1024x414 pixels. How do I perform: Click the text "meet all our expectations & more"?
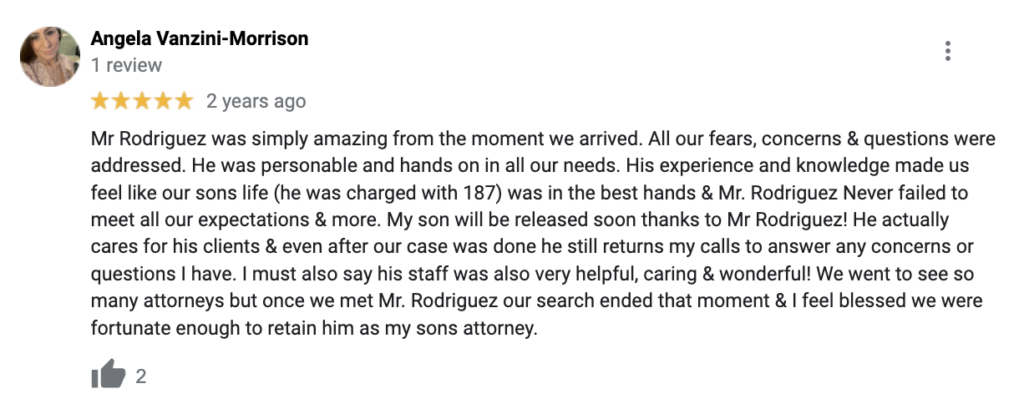[222, 219]
